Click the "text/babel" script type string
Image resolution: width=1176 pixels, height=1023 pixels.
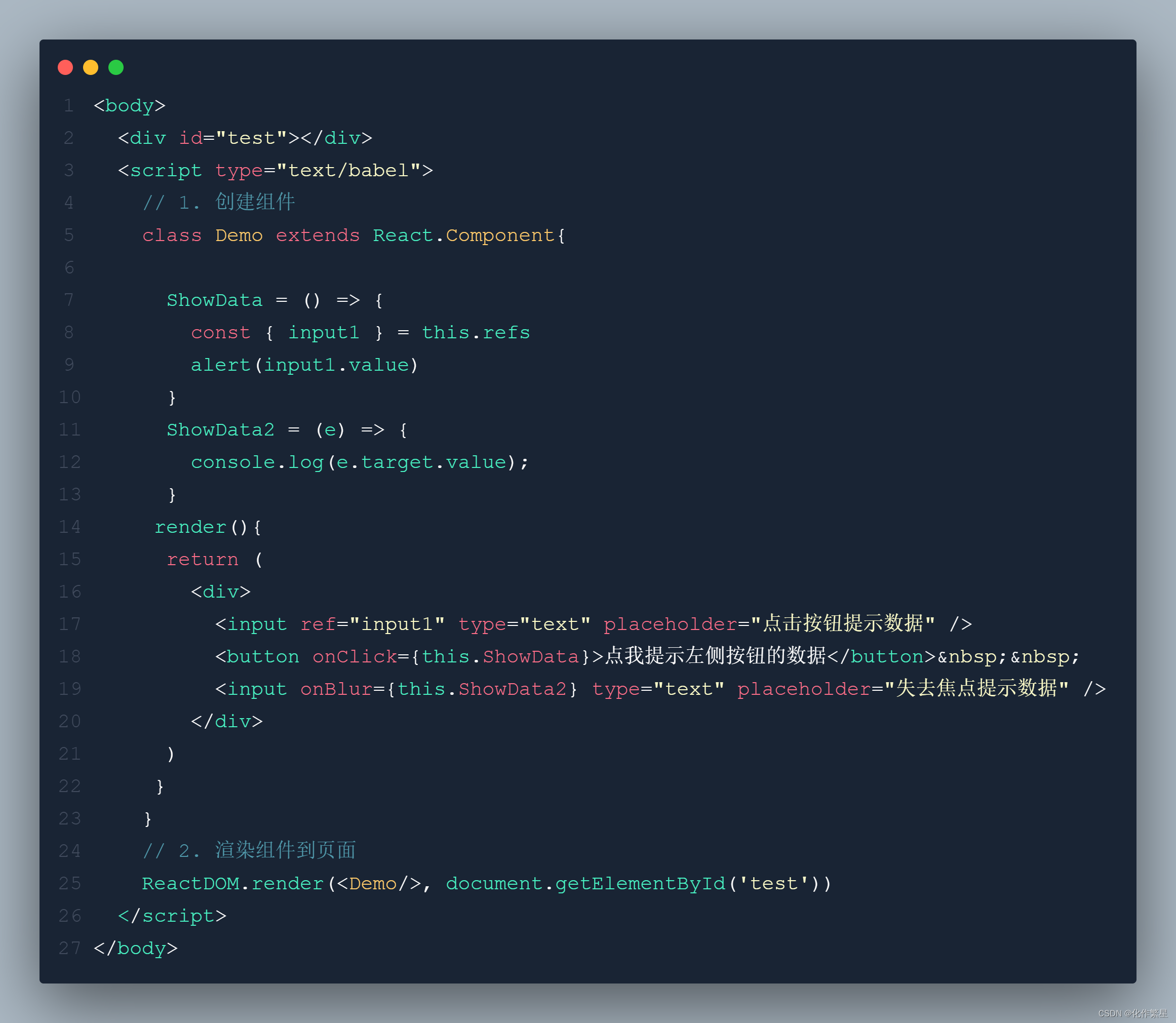point(349,171)
